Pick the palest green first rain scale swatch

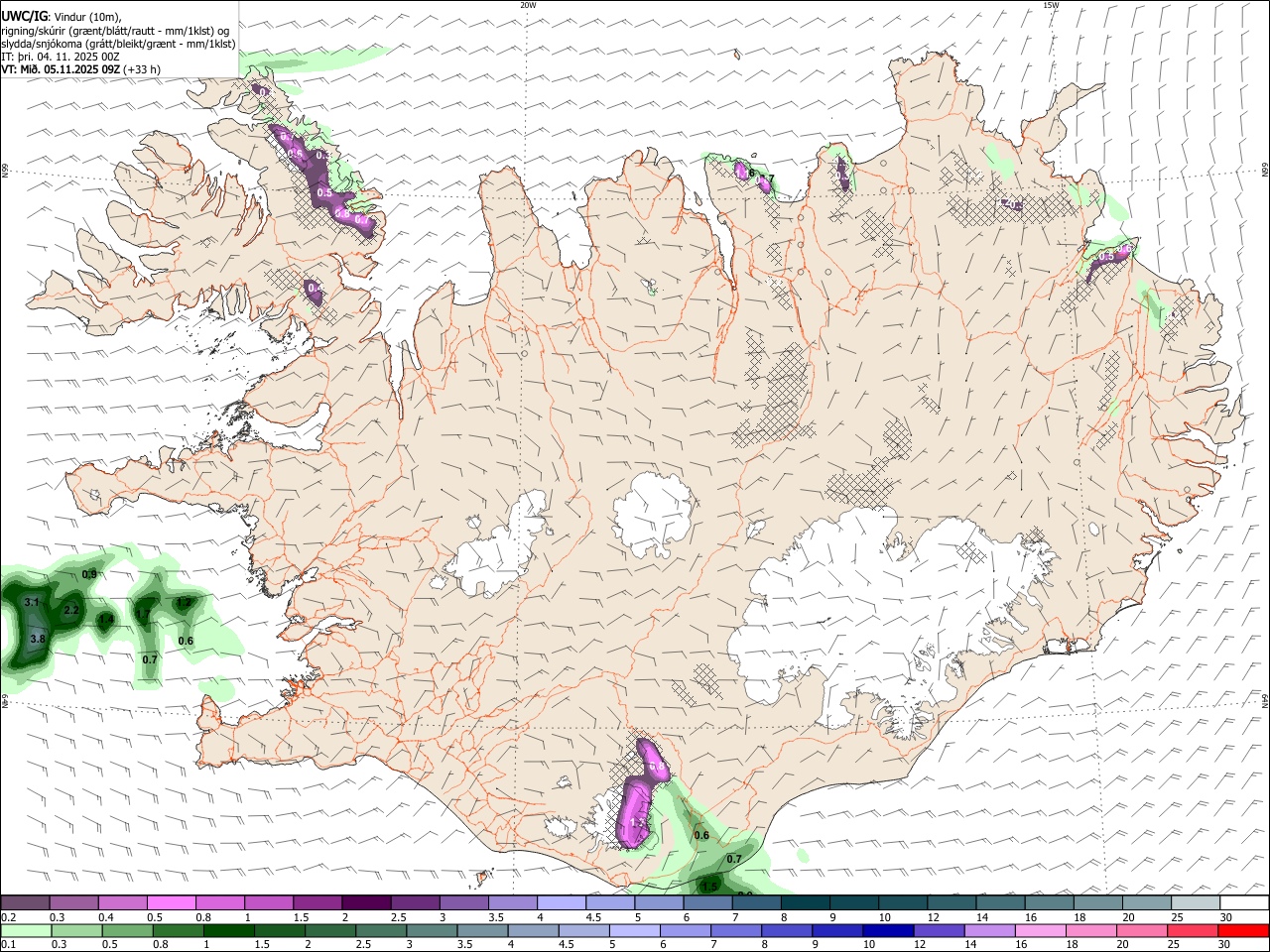tap(26, 930)
